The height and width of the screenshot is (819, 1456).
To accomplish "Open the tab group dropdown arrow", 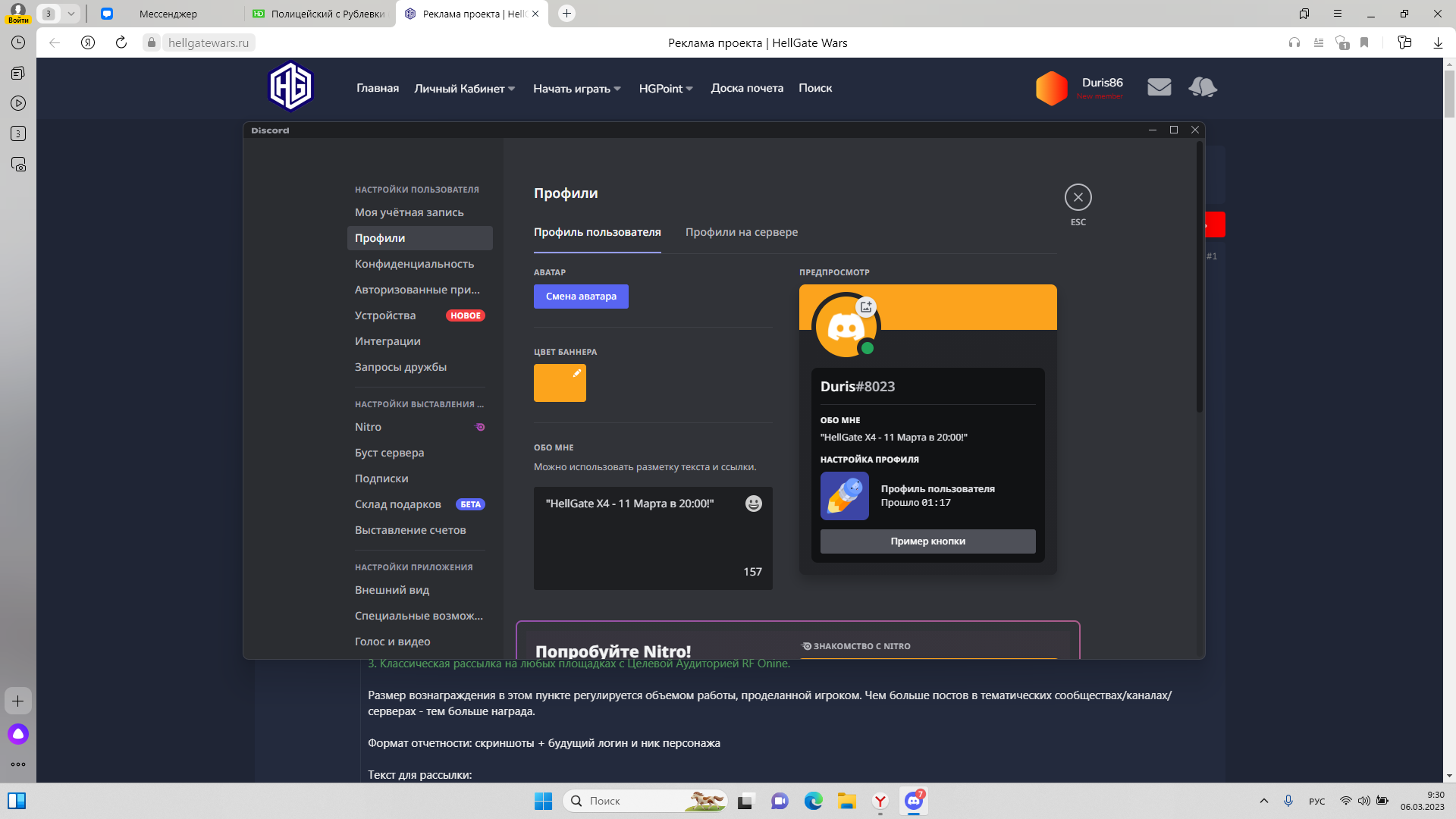I will [x=71, y=14].
